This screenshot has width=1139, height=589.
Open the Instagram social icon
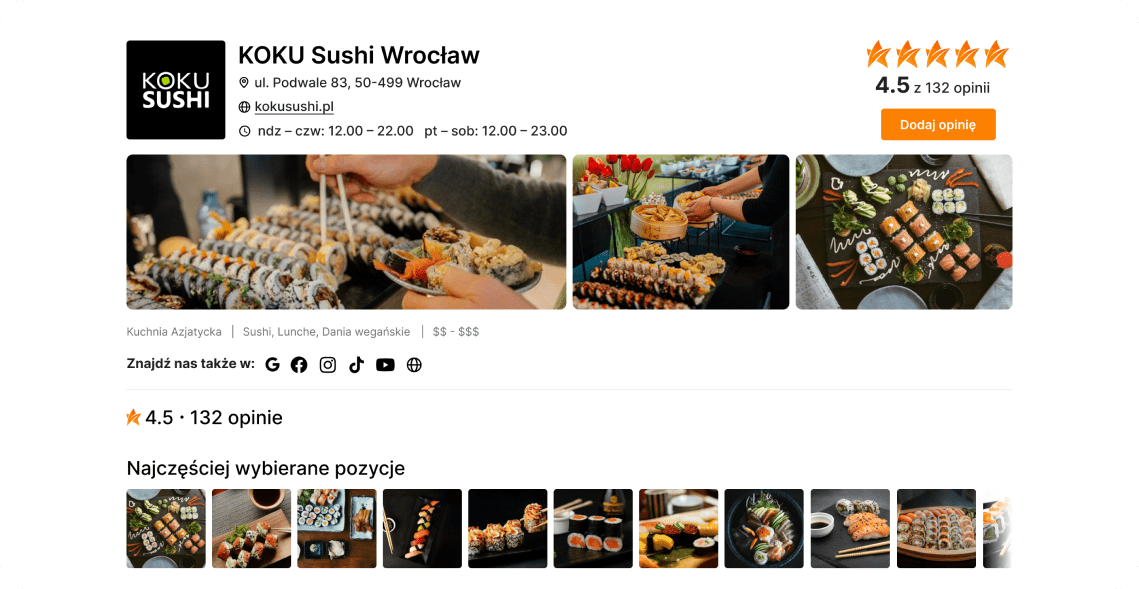pos(328,365)
